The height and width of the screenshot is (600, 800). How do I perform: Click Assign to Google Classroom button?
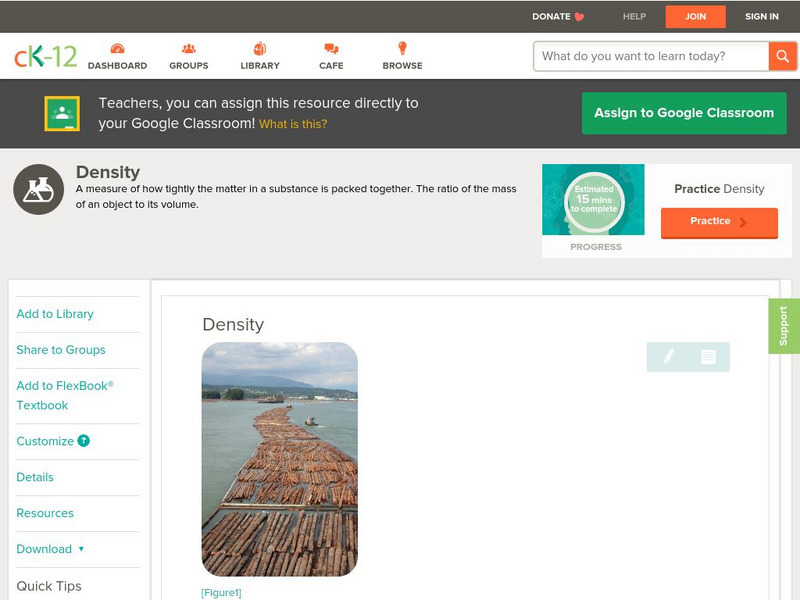pyautogui.click(x=684, y=113)
